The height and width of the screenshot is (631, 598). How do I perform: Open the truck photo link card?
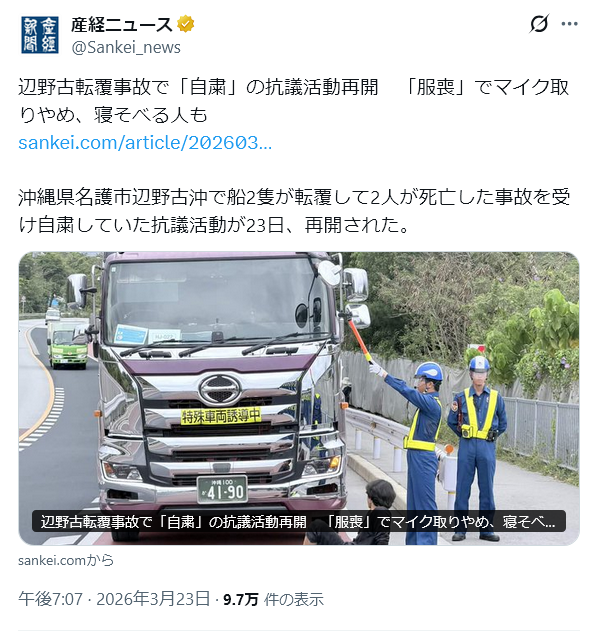point(299,398)
